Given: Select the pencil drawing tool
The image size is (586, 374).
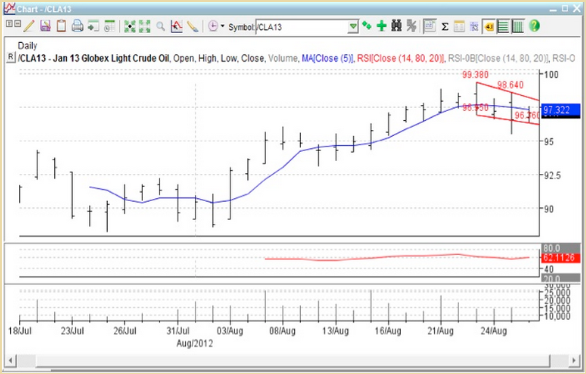Looking at the screenshot, I should (x=29, y=26).
